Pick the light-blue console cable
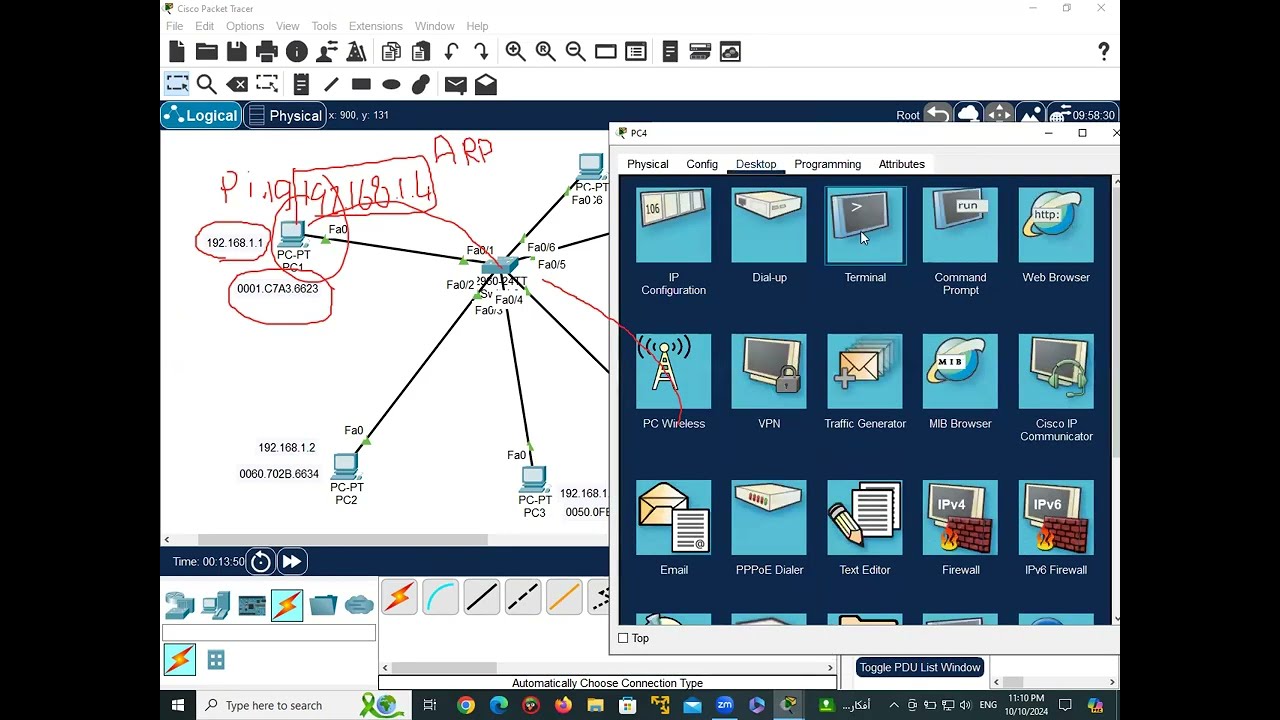The image size is (1280, 720). click(x=440, y=597)
